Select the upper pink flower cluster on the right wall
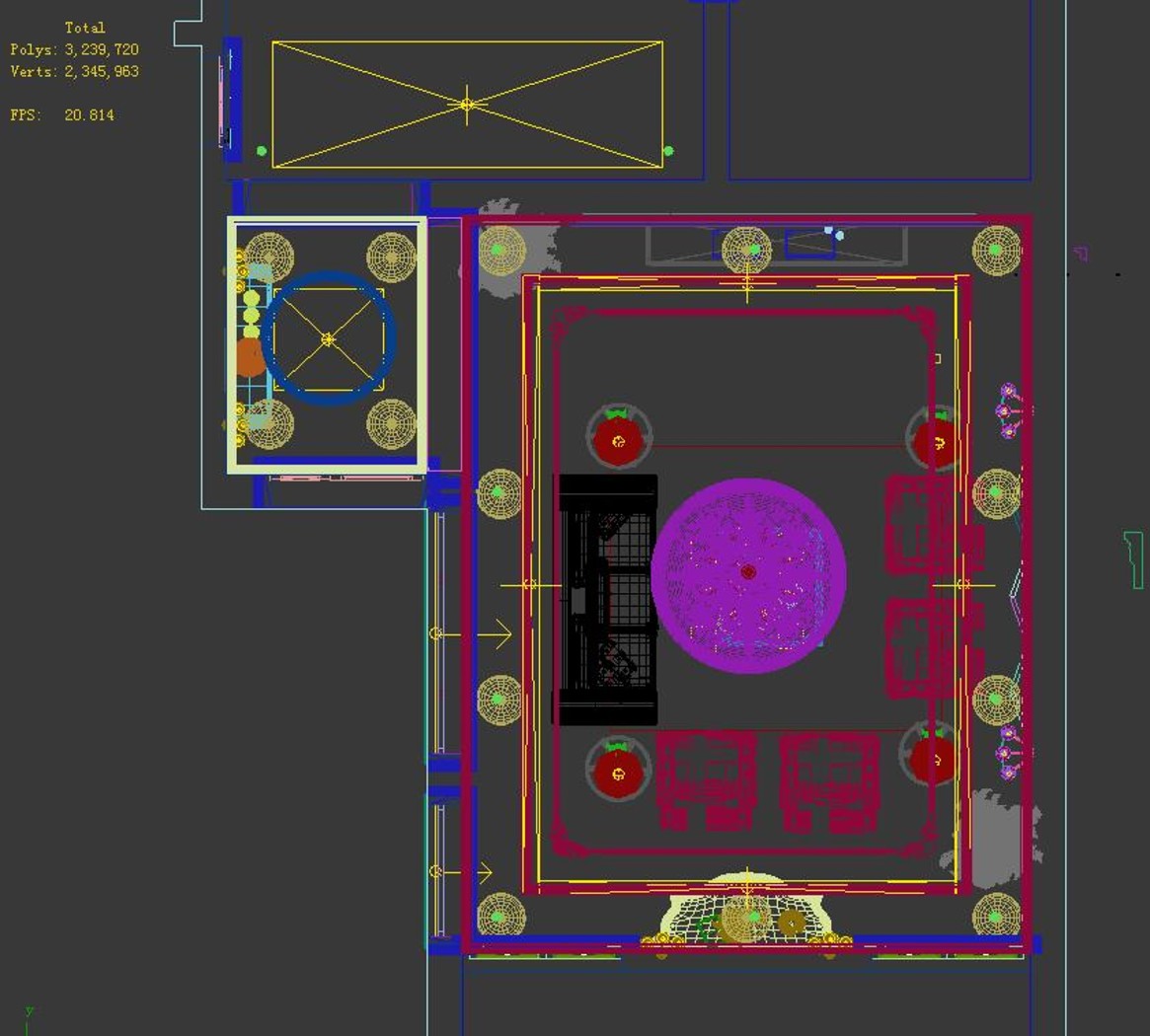Viewport: 1150px width, 1036px height. coord(1009,410)
